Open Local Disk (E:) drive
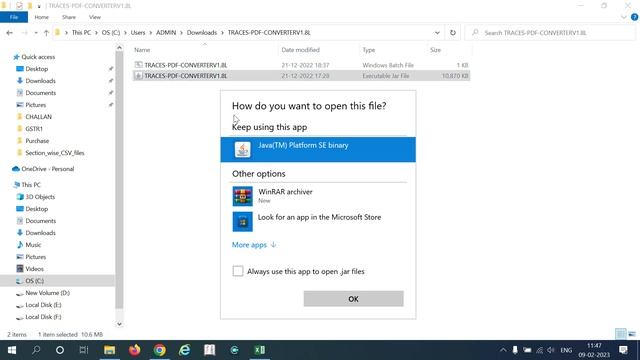640x360 pixels. [x=43, y=305]
